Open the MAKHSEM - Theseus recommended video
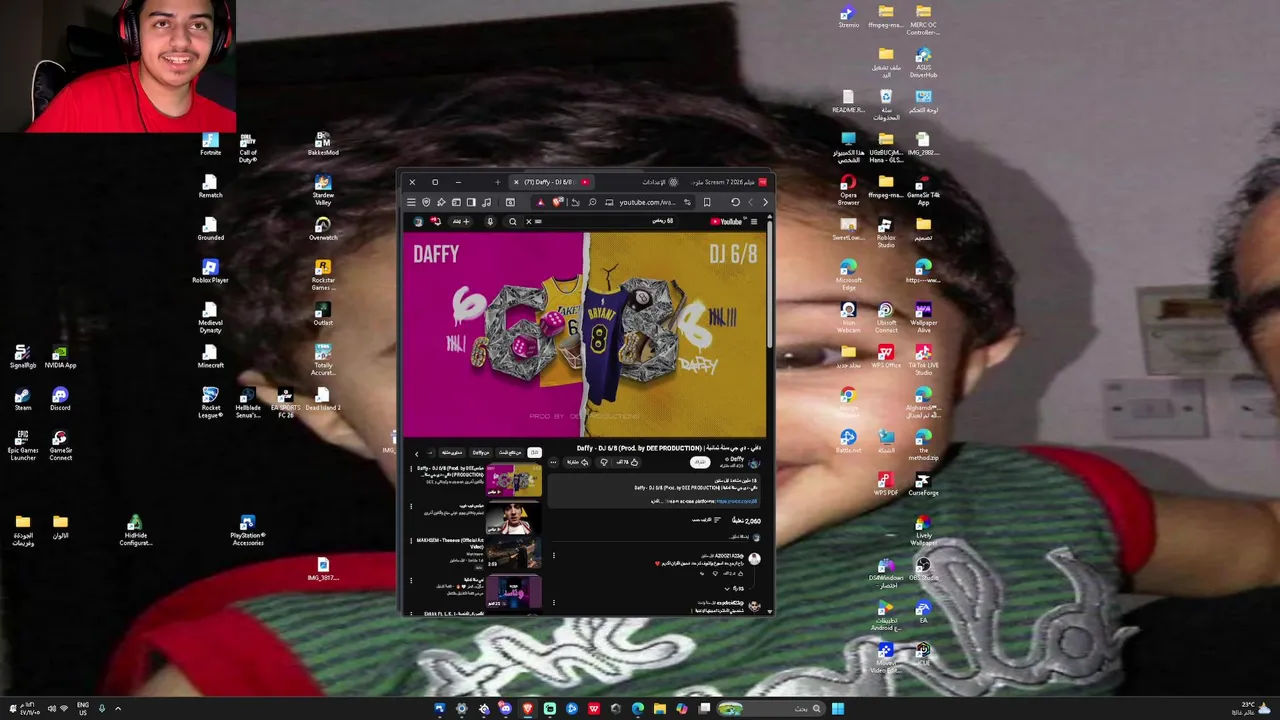 pyautogui.click(x=514, y=552)
